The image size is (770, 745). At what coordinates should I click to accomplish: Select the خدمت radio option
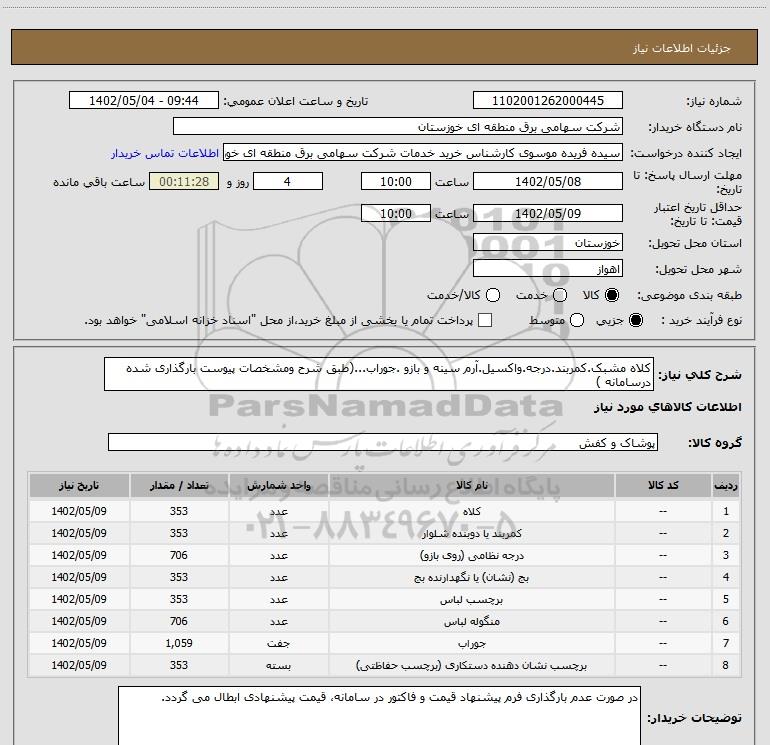click(559, 296)
